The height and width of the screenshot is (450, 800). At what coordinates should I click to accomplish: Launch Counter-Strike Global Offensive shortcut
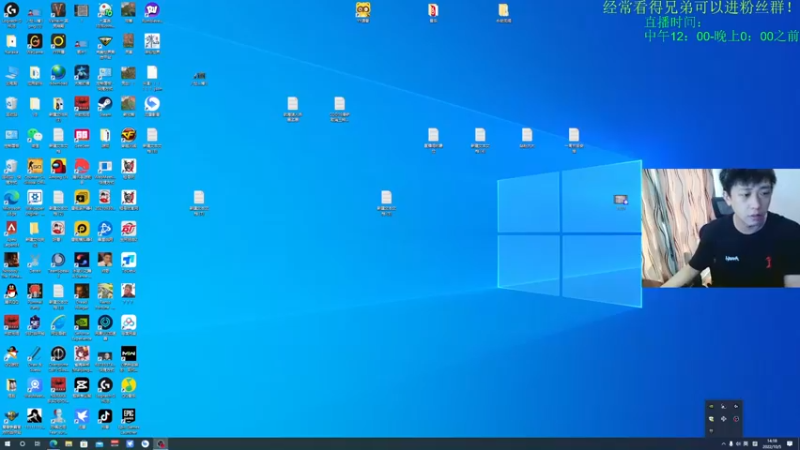coord(35,166)
